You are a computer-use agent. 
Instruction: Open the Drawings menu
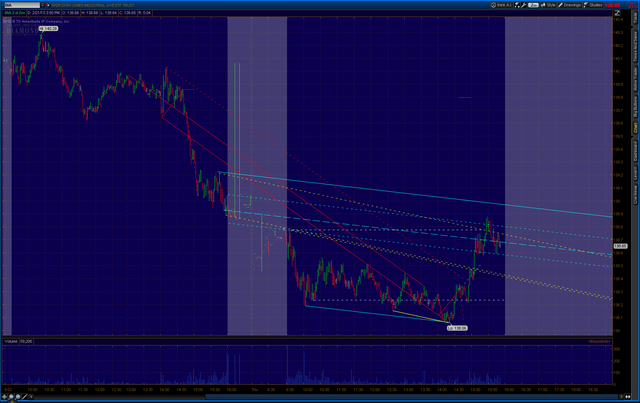point(570,5)
